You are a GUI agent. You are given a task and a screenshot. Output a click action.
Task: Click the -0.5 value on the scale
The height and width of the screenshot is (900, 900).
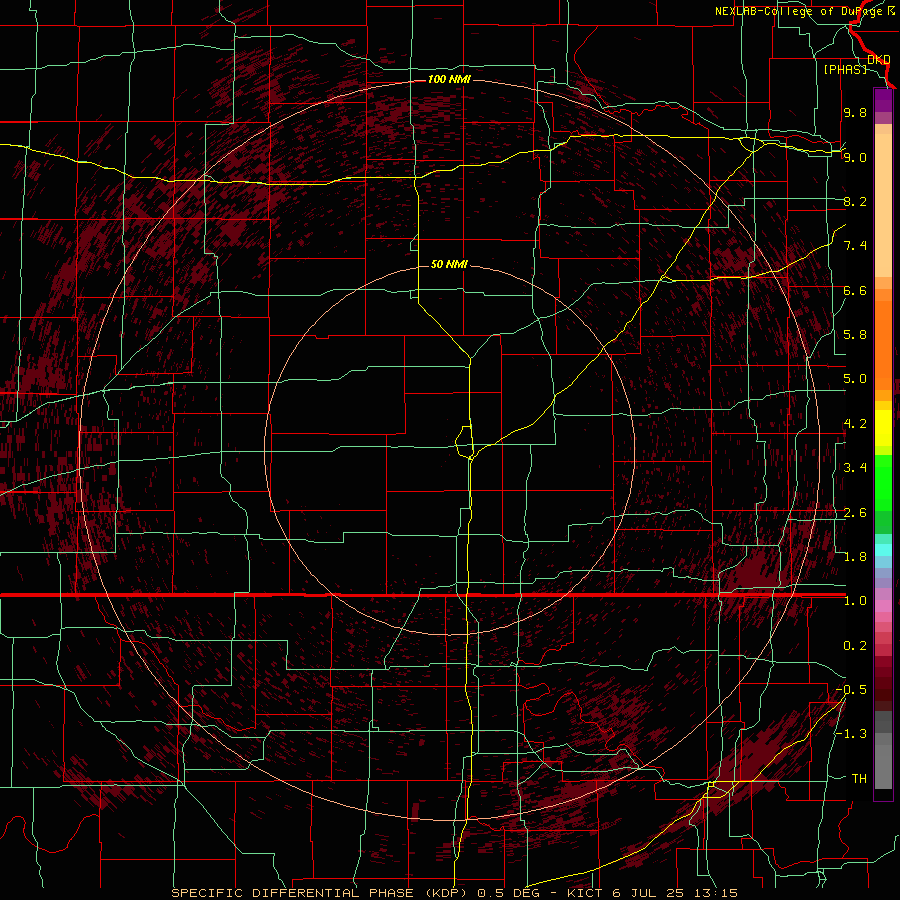pyautogui.click(x=851, y=690)
